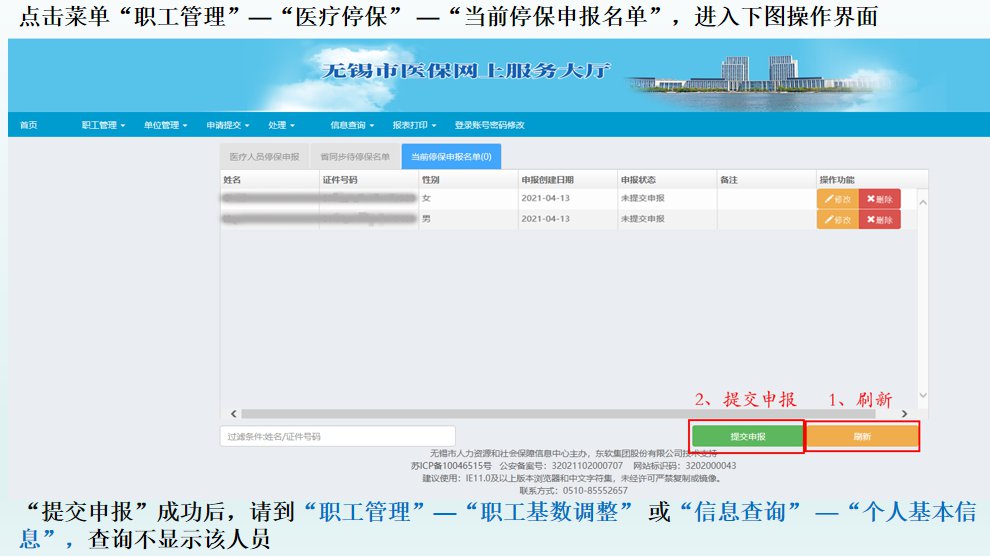Select the 当前停保申报名单(0) tab

(x=451, y=157)
